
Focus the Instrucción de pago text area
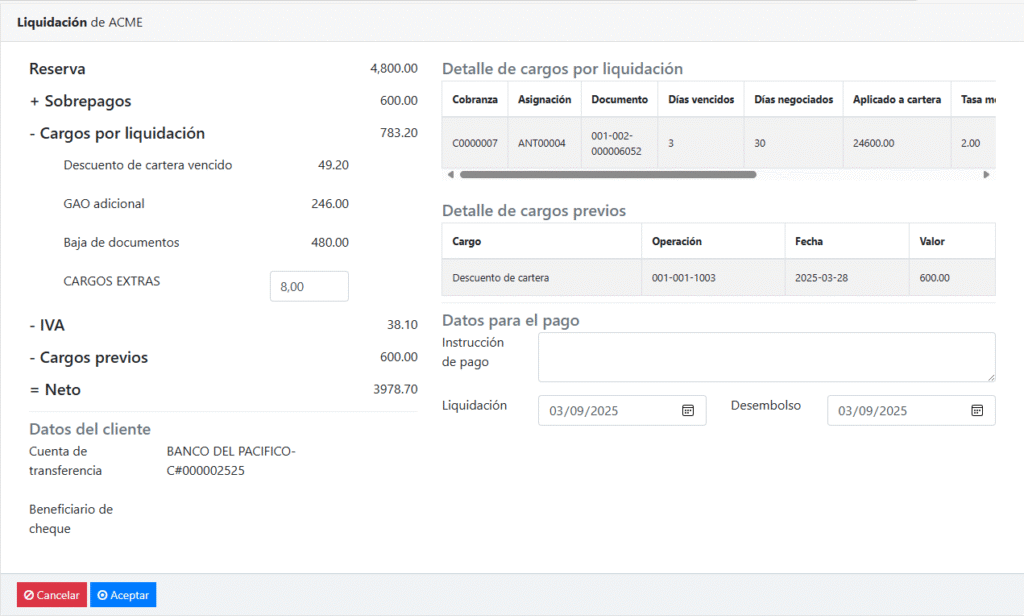[766, 357]
